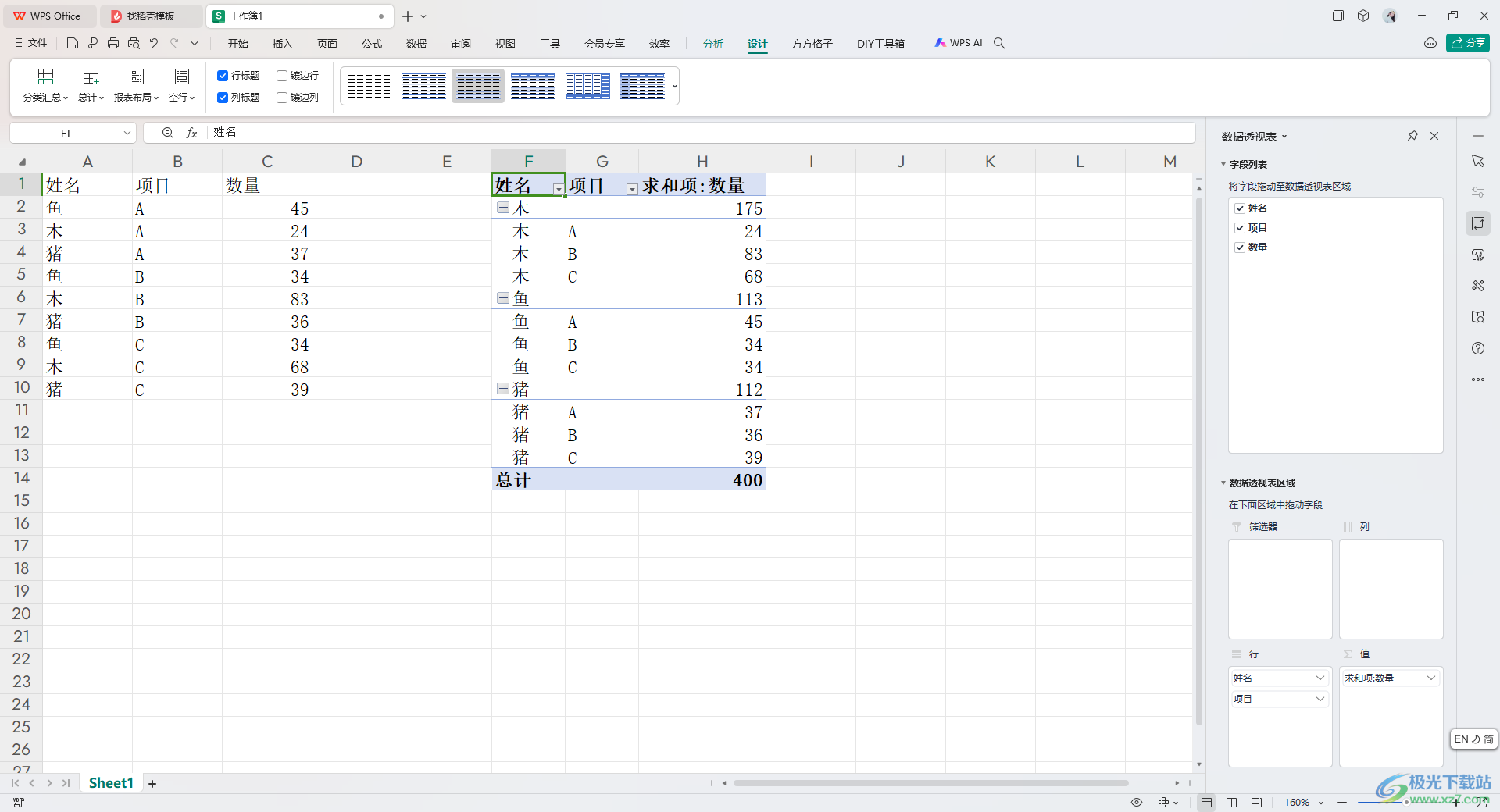
Task: Switch to page layout view icon
Action: tap(1232, 803)
